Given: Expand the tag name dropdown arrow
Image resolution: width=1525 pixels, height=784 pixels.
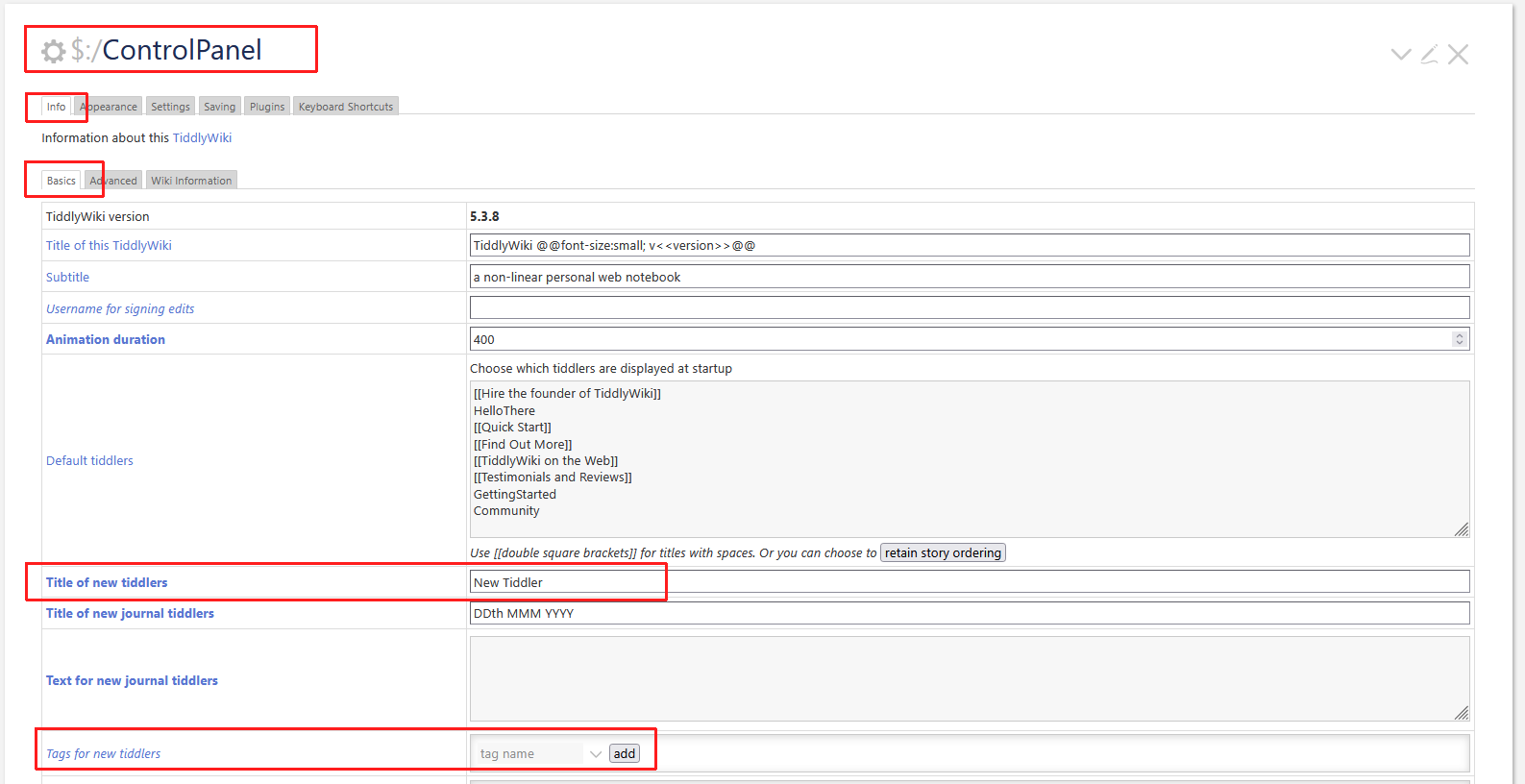Looking at the screenshot, I should 596,754.
